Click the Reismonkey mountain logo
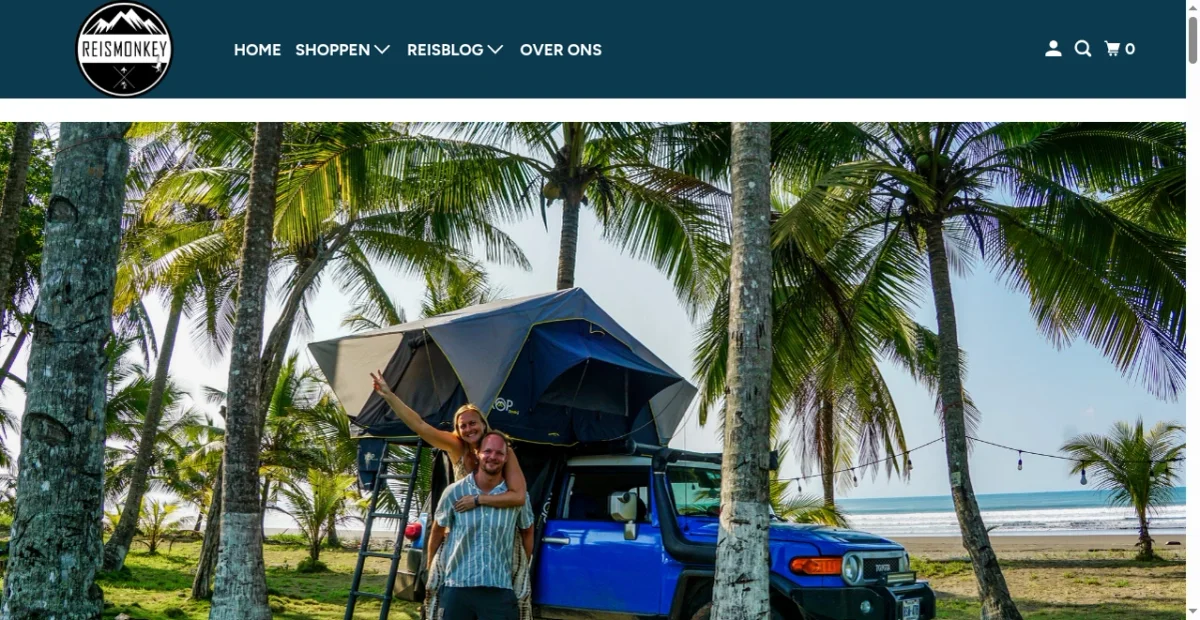 pyautogui.click(x=124, y=49)
